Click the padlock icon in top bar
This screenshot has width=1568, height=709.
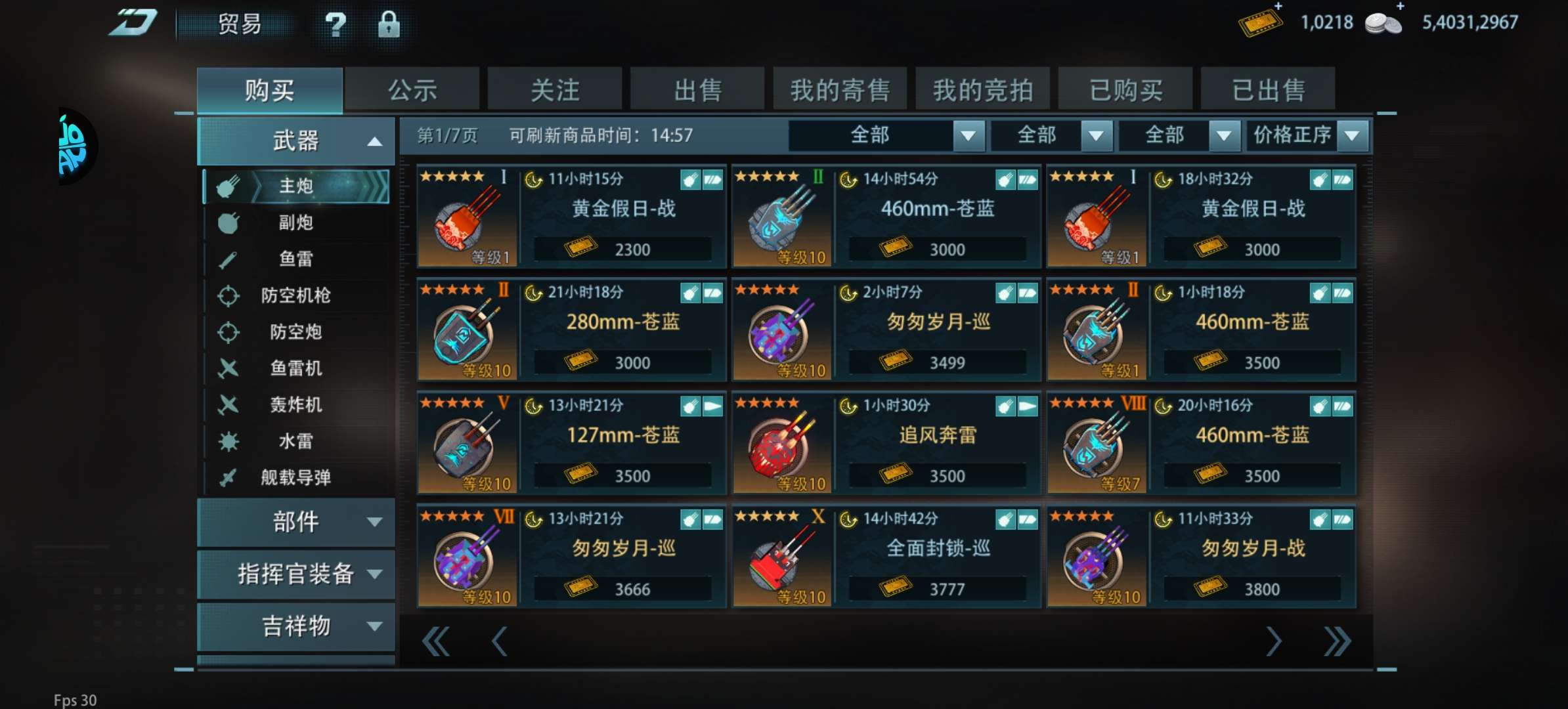pyautogui.click(x=389, y=24)
